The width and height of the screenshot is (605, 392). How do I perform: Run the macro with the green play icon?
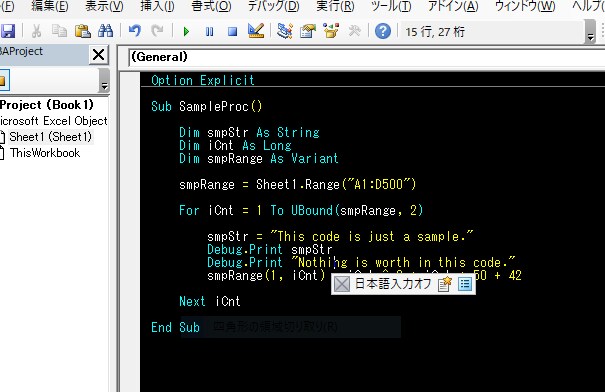tap(186, 31)
